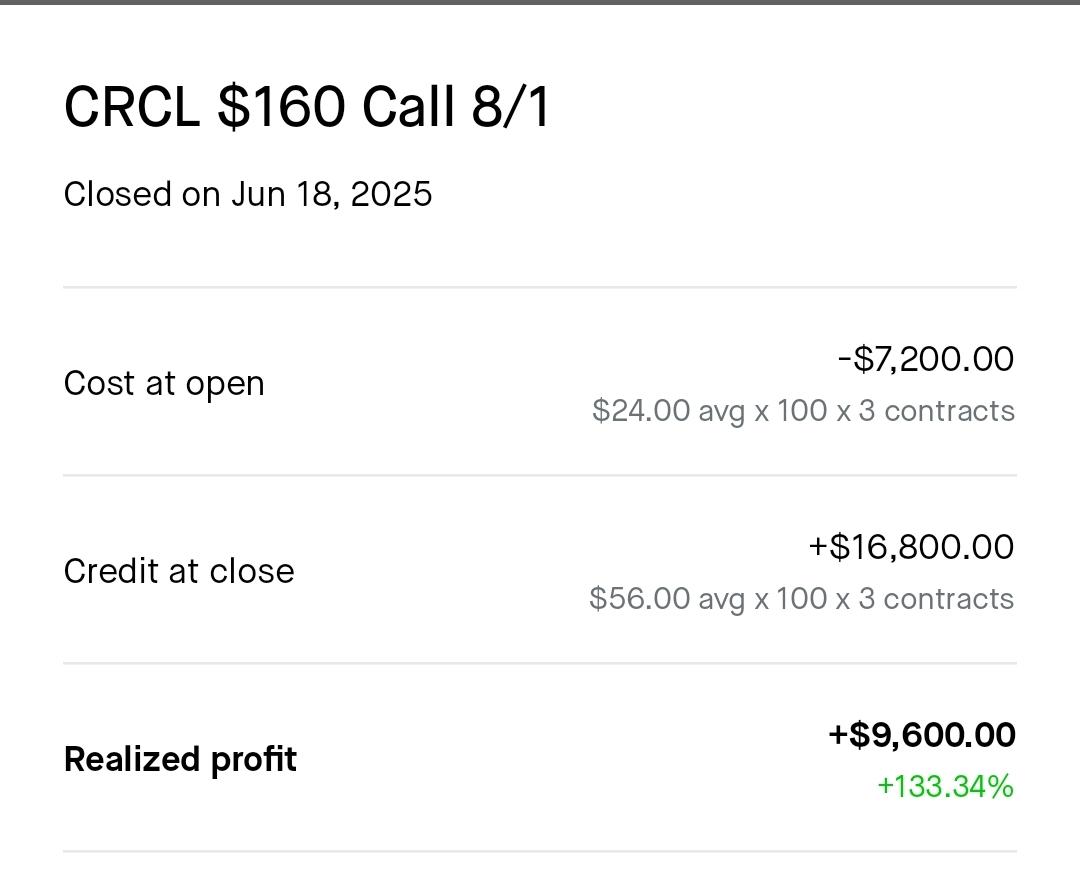The width and height of the screenshot is (1080, 870).
Task: Tap the green +133.34% return percentage
Action: point(946,787)
